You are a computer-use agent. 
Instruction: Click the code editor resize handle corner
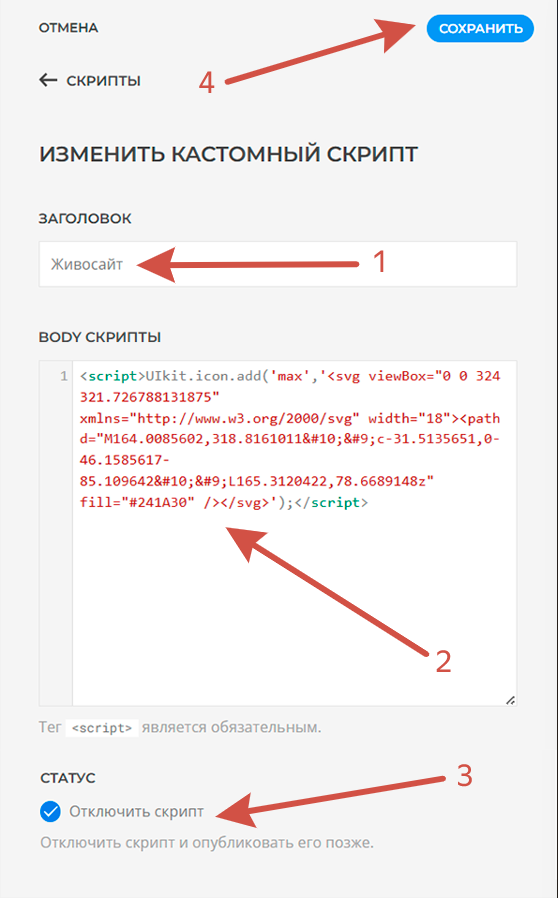tap(510, 699)
